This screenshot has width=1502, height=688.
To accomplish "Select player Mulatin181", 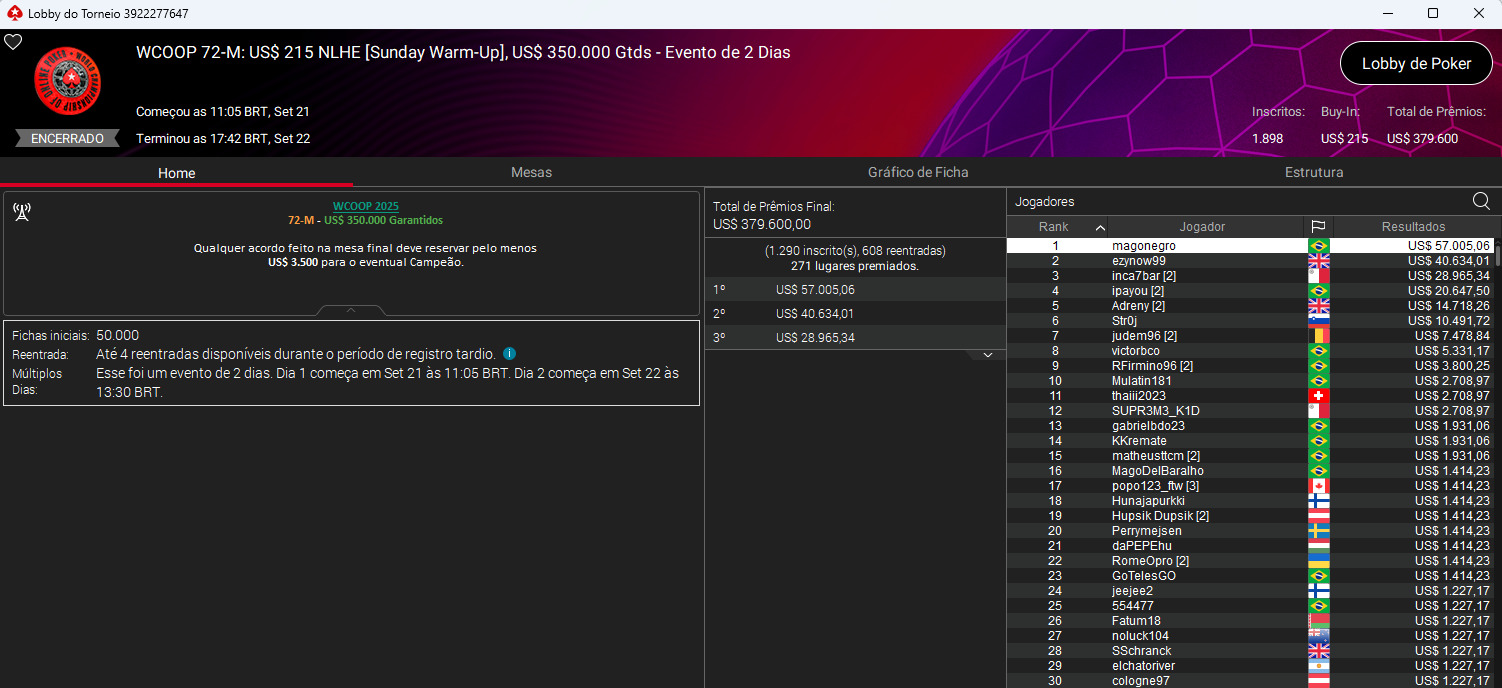I will click(1250, 381).
